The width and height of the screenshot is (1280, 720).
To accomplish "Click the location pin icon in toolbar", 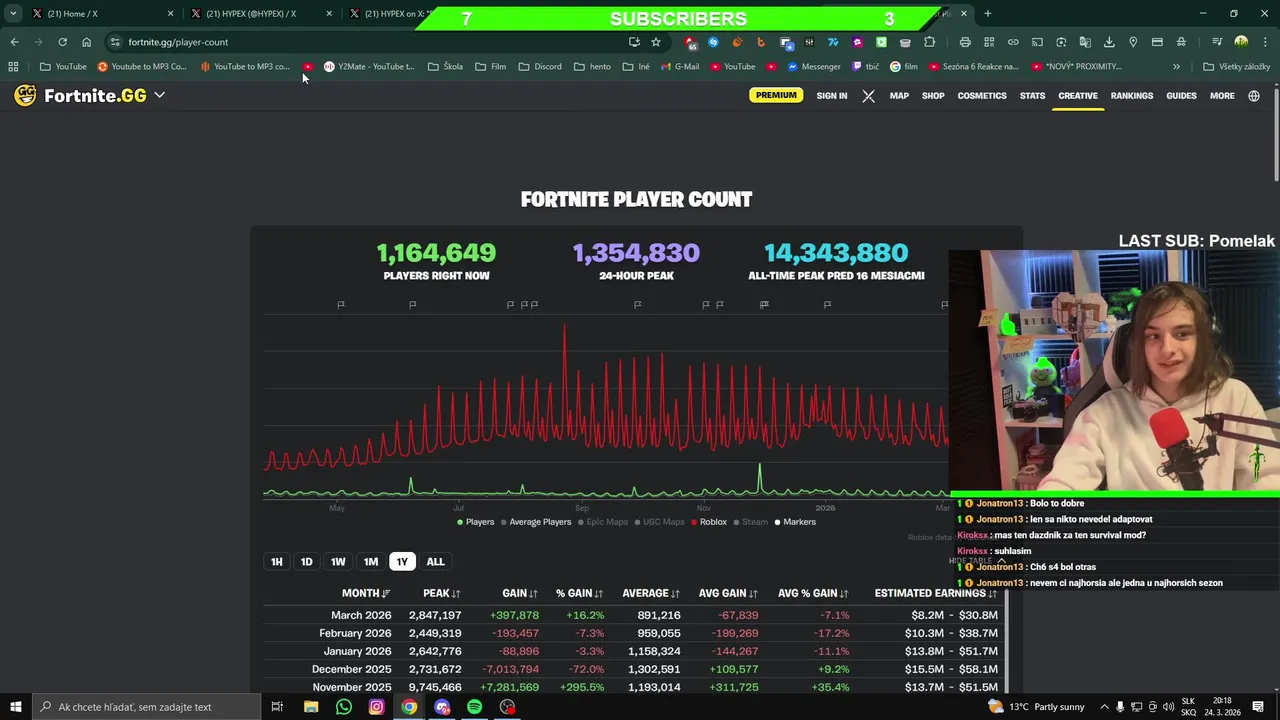I will (1133, 42).
